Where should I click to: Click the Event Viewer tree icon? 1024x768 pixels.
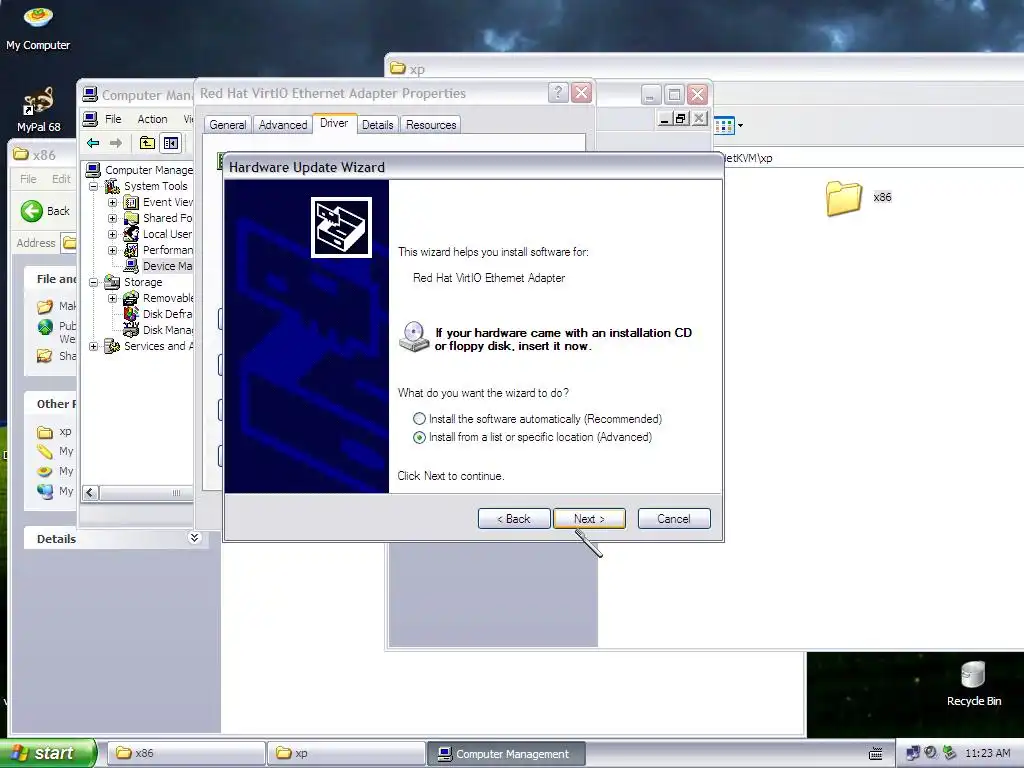(131, 202)
